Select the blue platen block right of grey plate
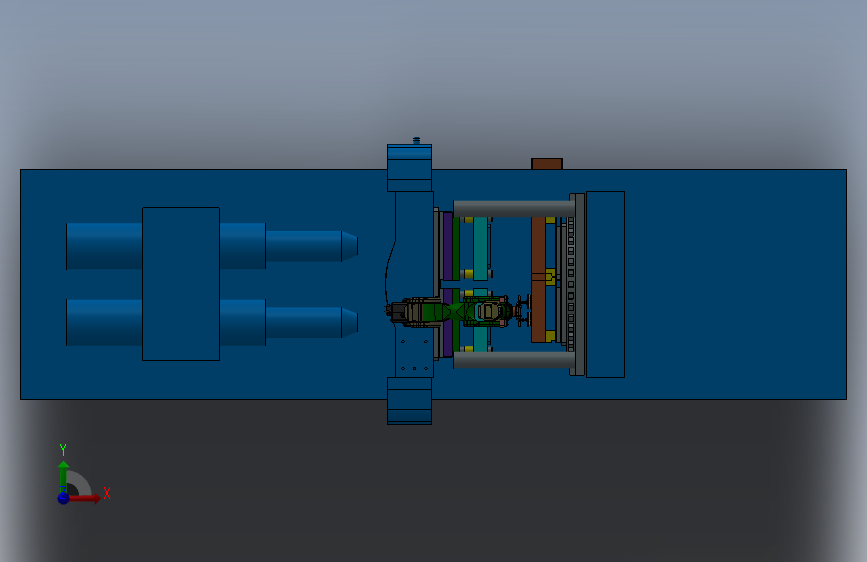 (x=605, y=284)
